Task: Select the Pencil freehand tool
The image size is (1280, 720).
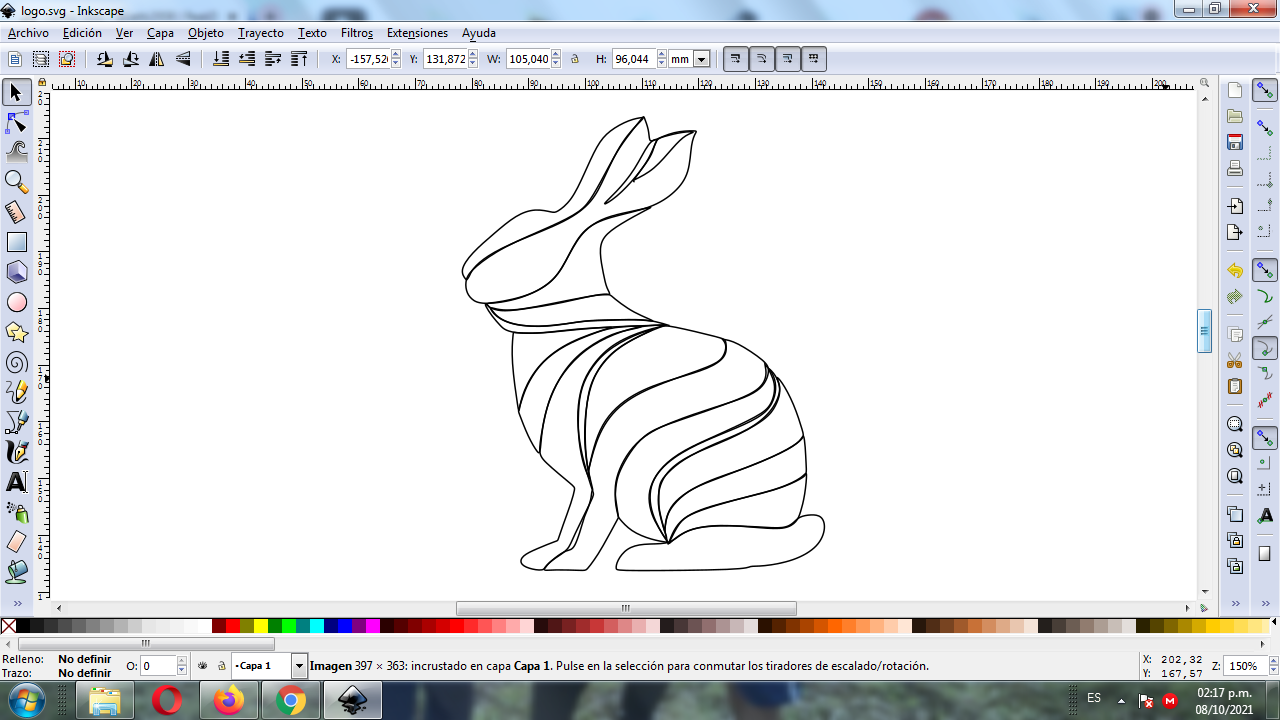Action: 16,392
